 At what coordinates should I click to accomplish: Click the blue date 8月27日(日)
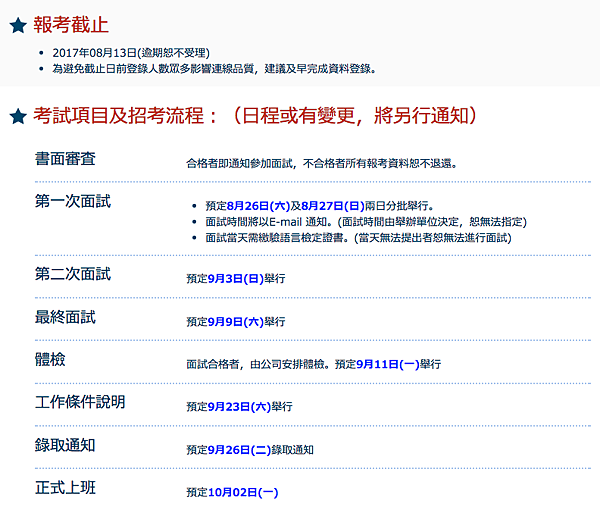click(333, 206)
